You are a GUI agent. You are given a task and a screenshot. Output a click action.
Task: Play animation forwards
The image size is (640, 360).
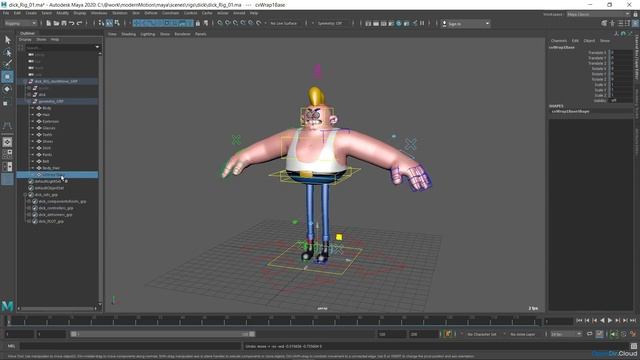[x=610, y=321]
